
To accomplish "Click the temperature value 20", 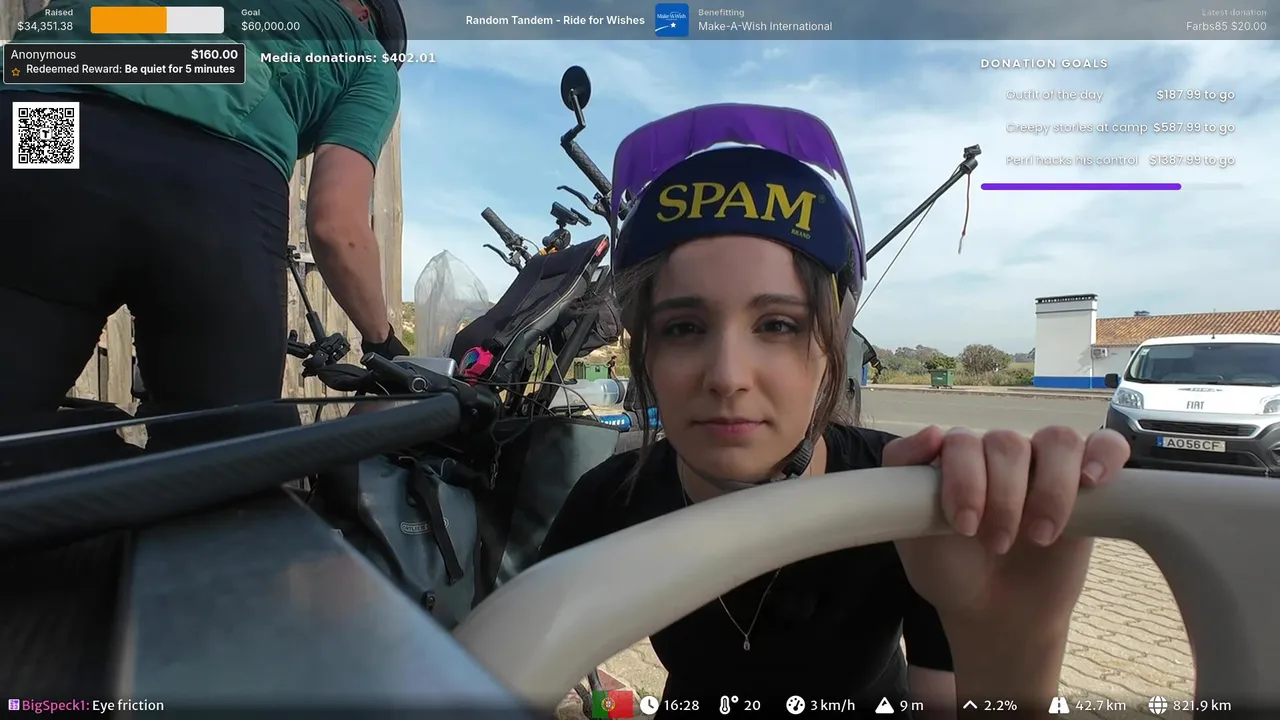I will point(752,705).
